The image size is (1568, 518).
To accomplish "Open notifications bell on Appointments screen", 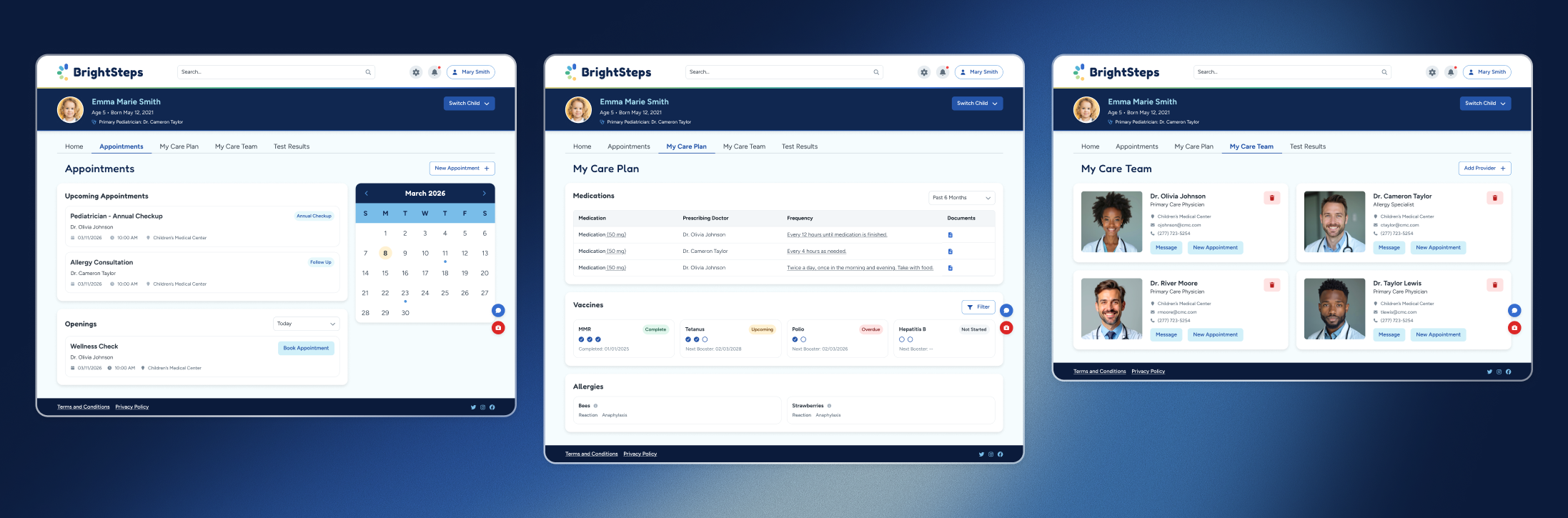I will (x=435, y=72).
